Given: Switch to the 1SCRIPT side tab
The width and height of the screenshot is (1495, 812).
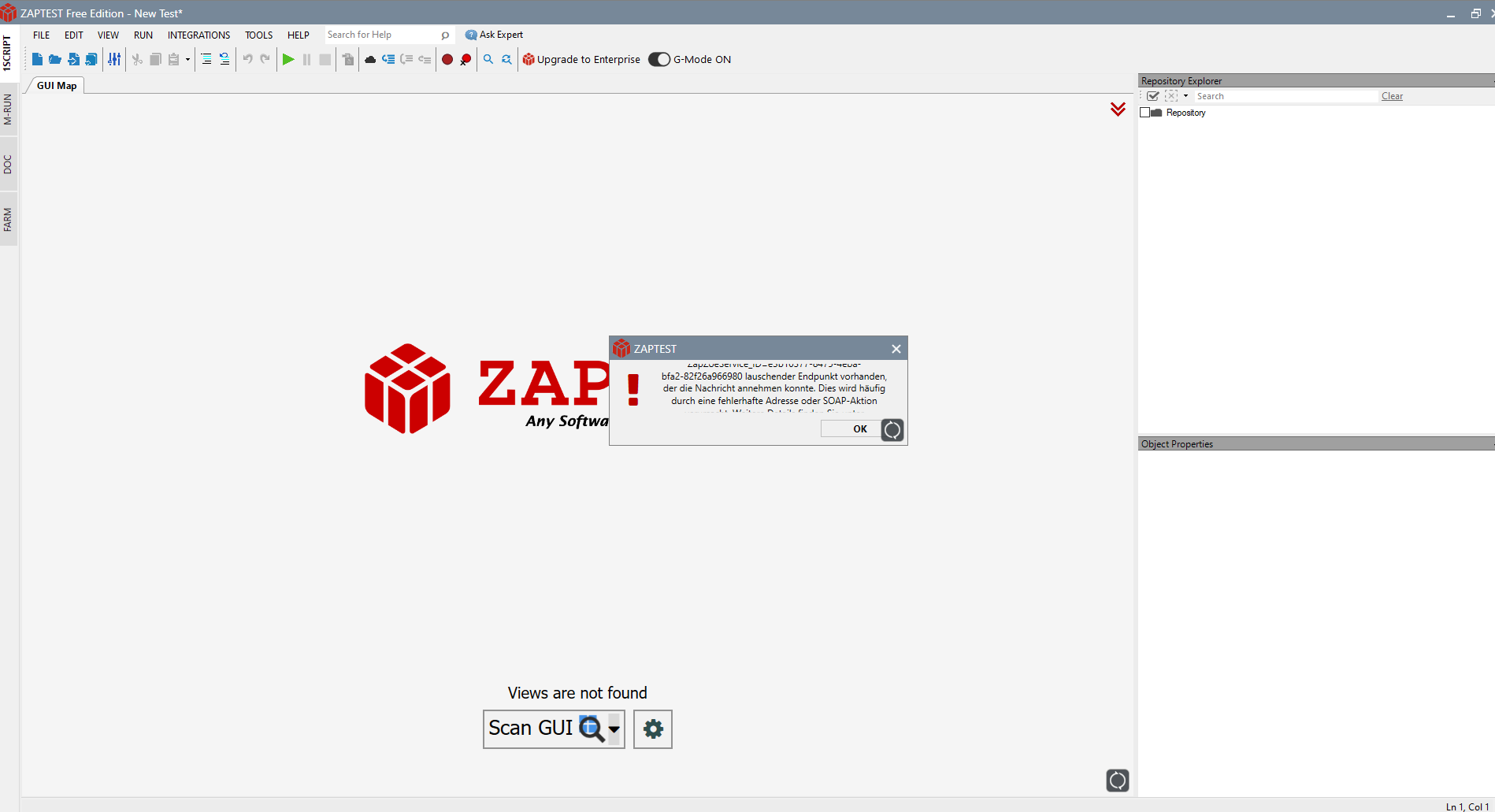Looking at the screenshot, I should (x=7, y=53).
